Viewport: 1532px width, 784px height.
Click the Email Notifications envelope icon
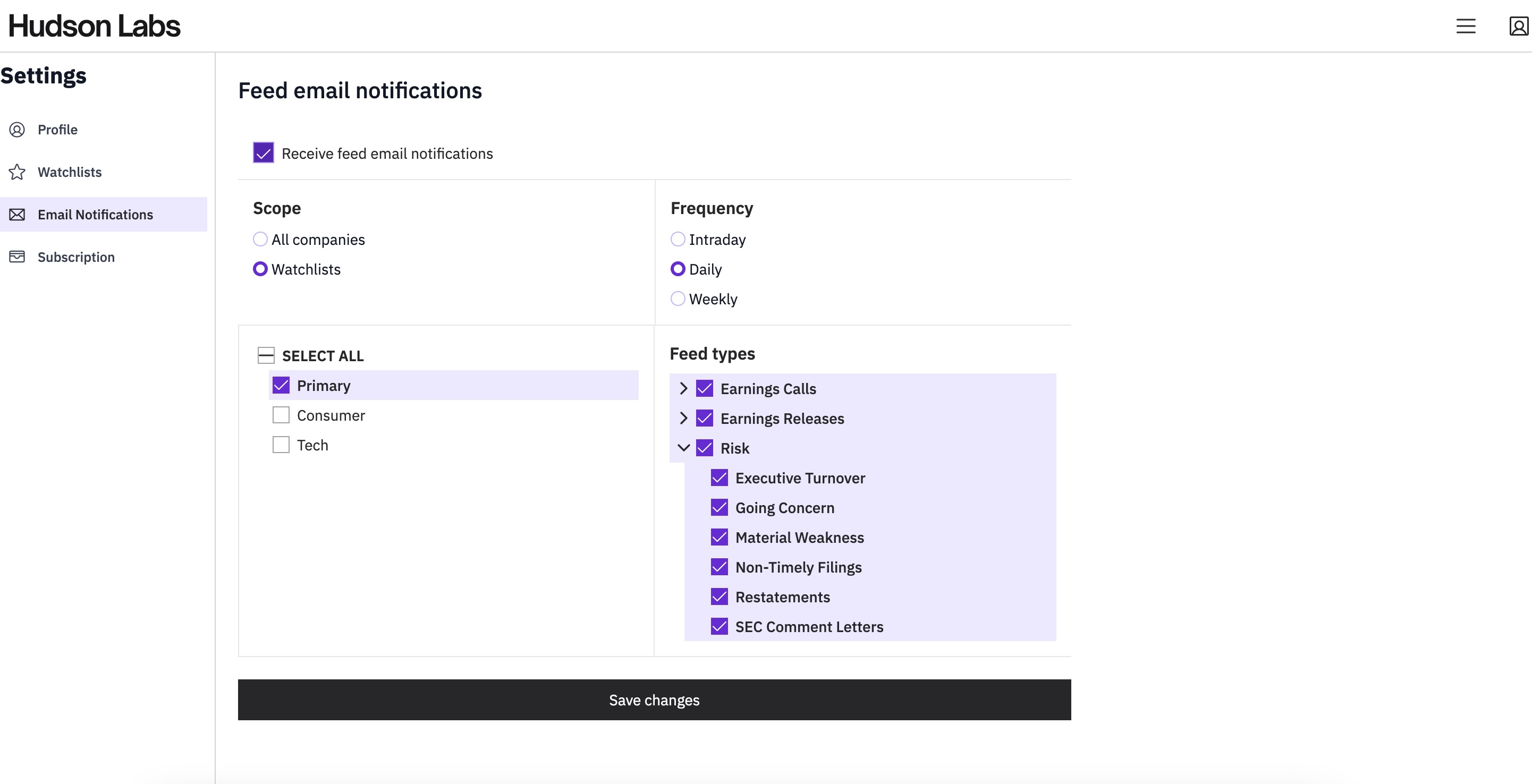point(17,215)
